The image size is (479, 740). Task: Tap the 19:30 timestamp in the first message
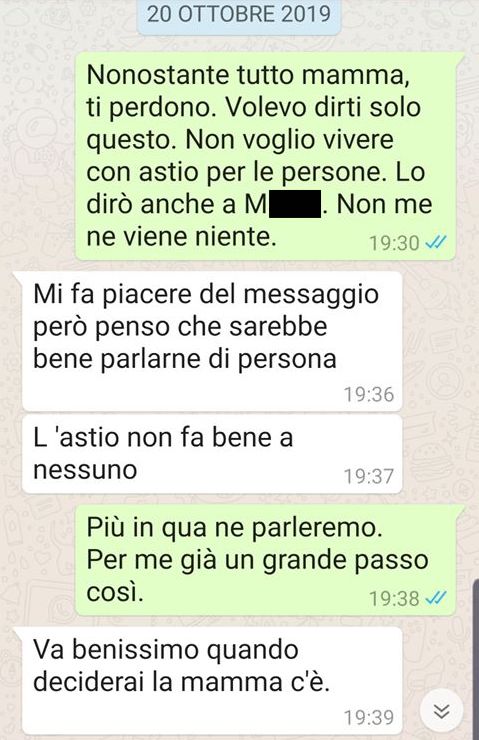(394, 243)
